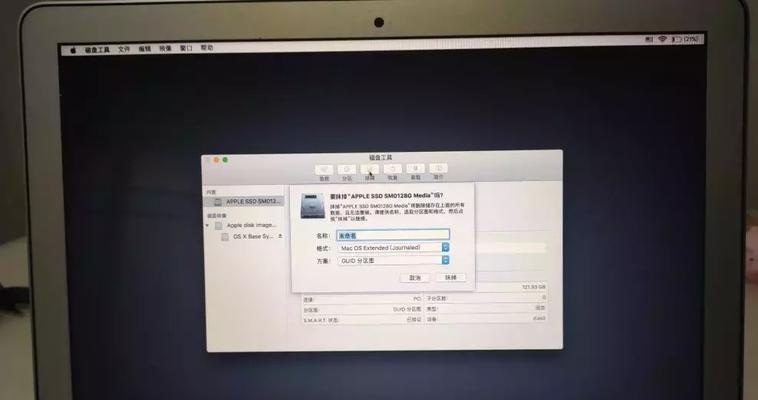Image resolution: width=758 pixels, height=400 pixels.
Task: Click the First Aid (急救) toolbar icon
Action: click(324, 170)
